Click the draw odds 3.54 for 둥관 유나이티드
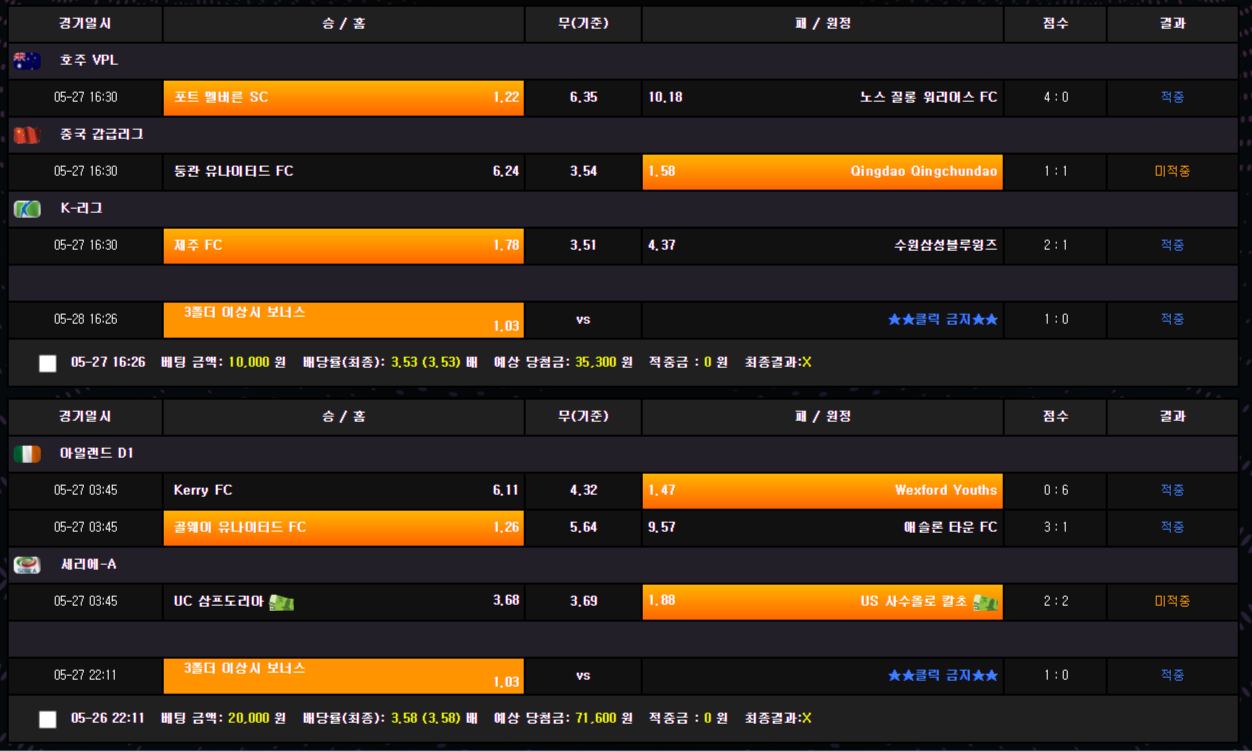The width and height of the screenshot is (1252, 752). pos(583,172)
